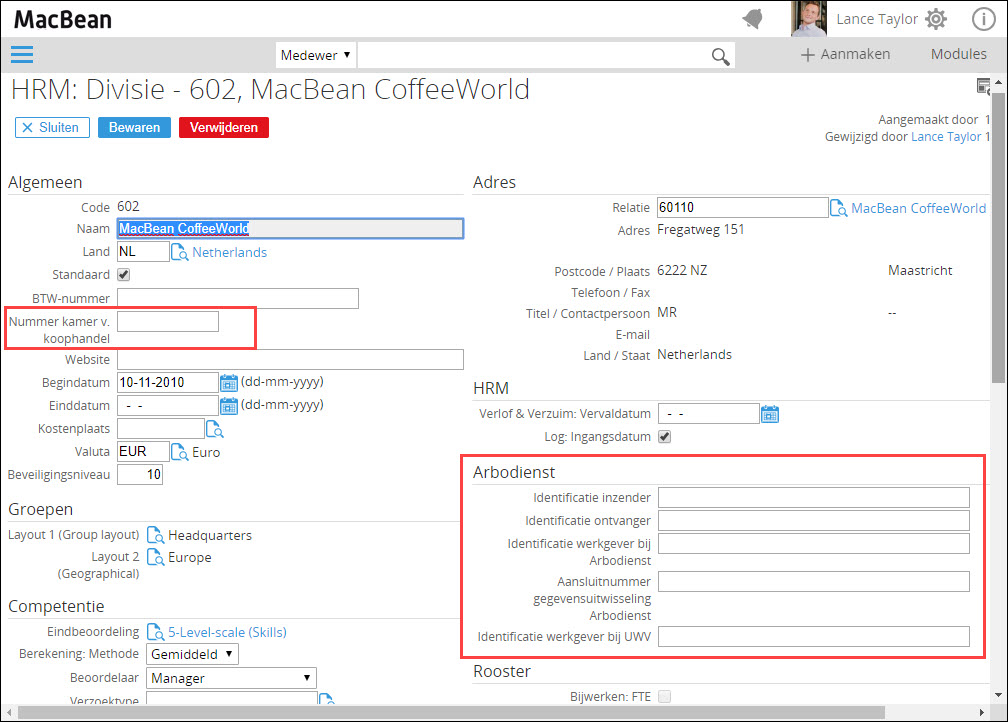Image resolution: width=1008 pixels, height=722 pixels.
Task: Open the 5-Level-scale (Skills) link
Action: [x=227, y=633]
